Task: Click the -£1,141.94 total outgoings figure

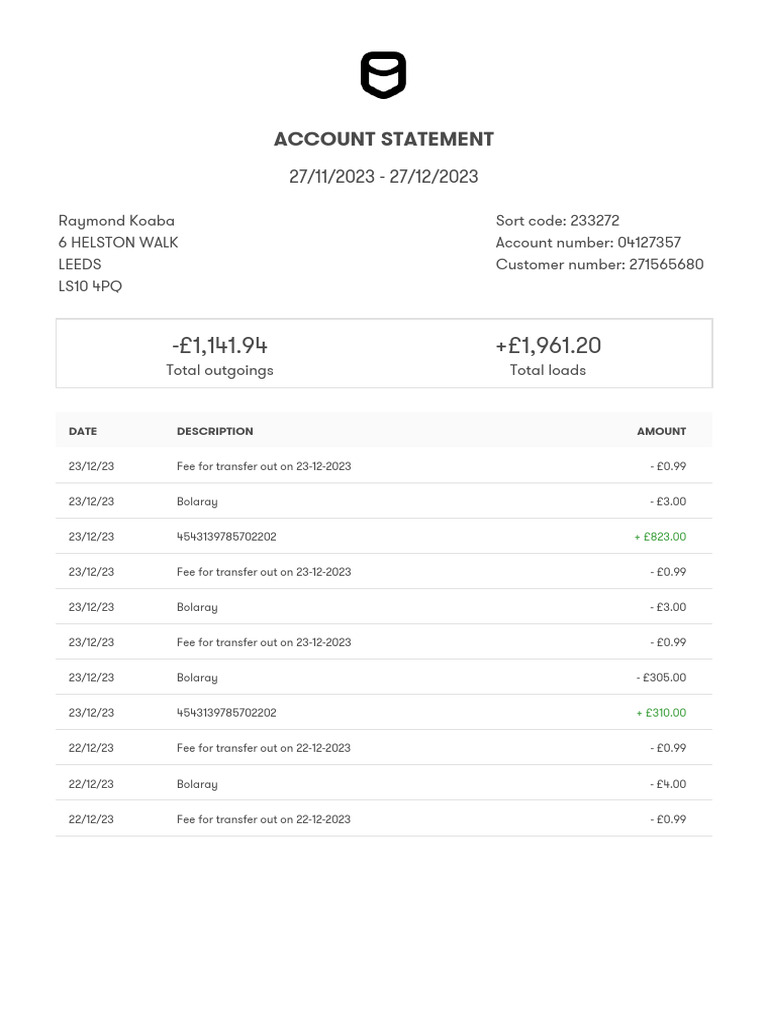Action: 219,346
